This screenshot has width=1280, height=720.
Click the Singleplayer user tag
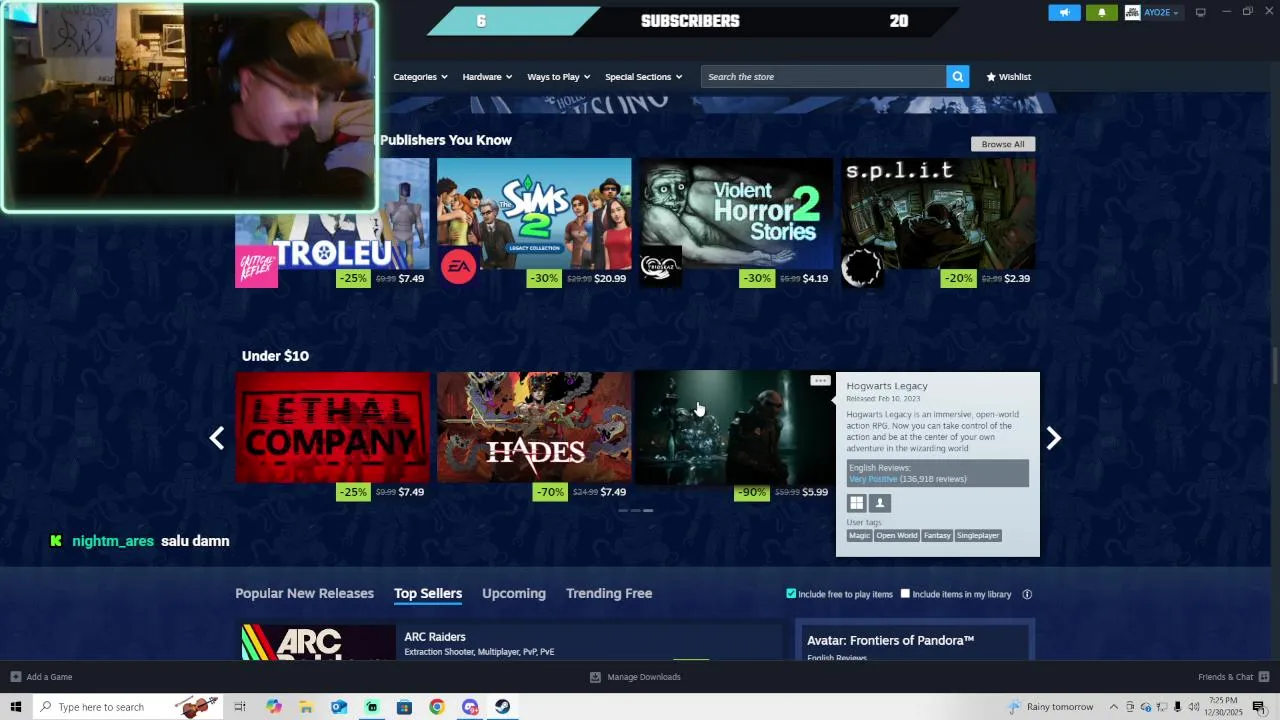(978, 536)
